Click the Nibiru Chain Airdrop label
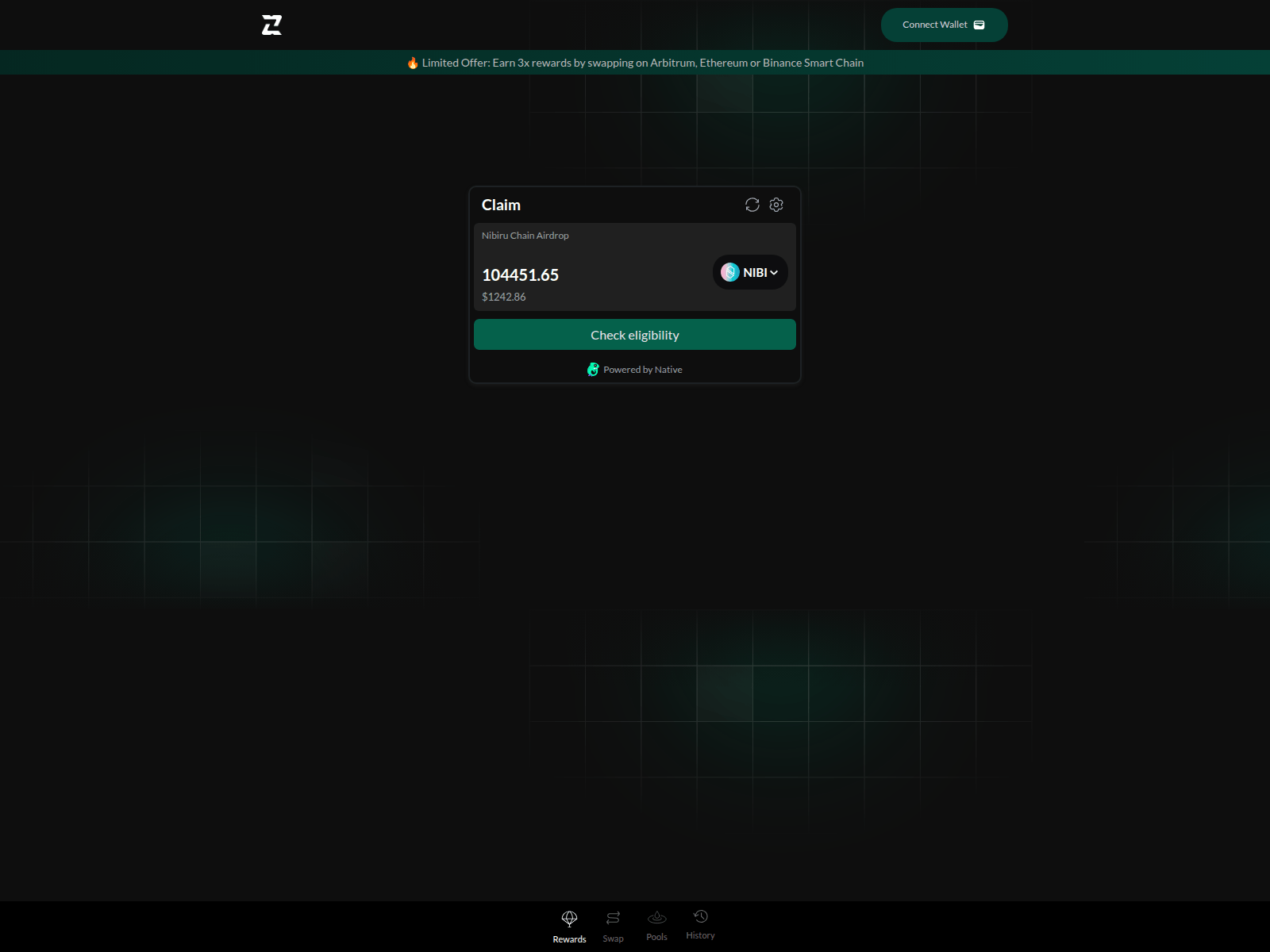The width and height of the screenshot is (1270, 952). click(525, 236)
